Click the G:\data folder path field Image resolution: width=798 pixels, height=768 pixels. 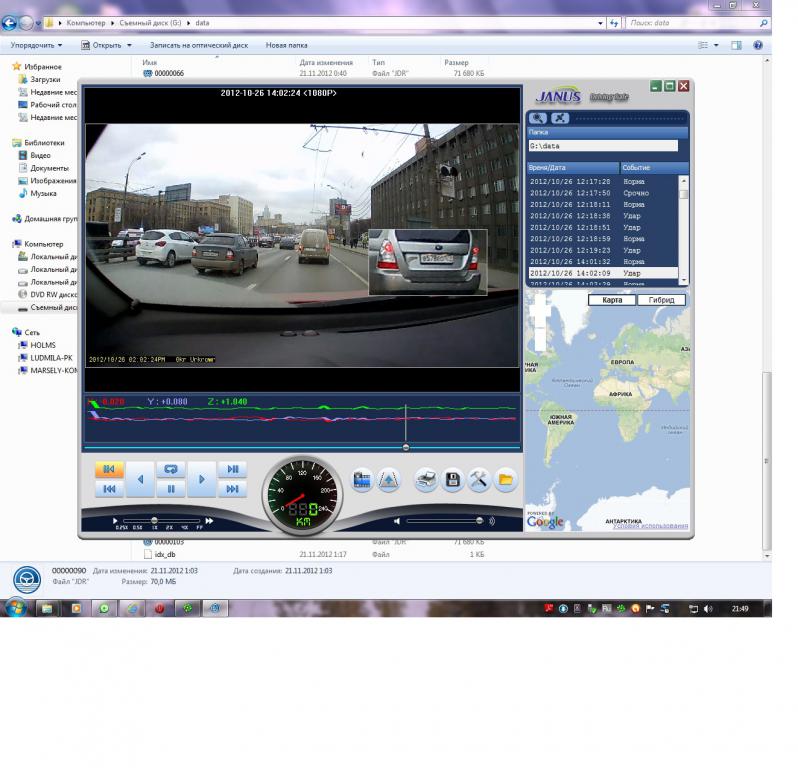(603, 146)
